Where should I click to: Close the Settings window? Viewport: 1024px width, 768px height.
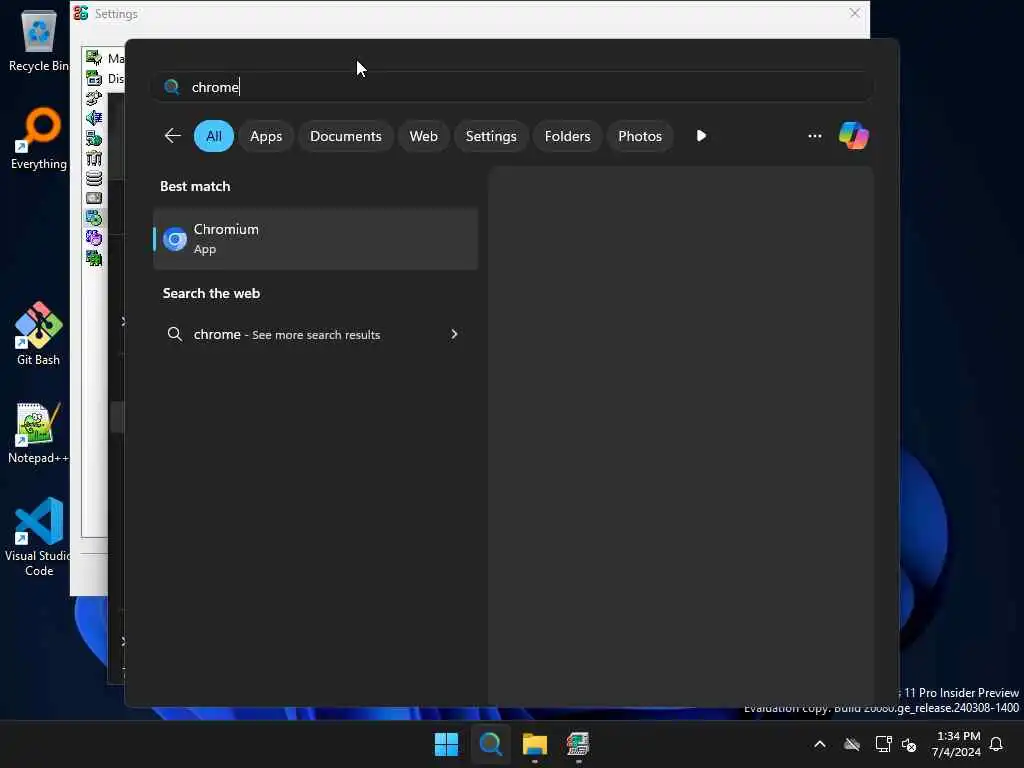[x=854, y=13]
